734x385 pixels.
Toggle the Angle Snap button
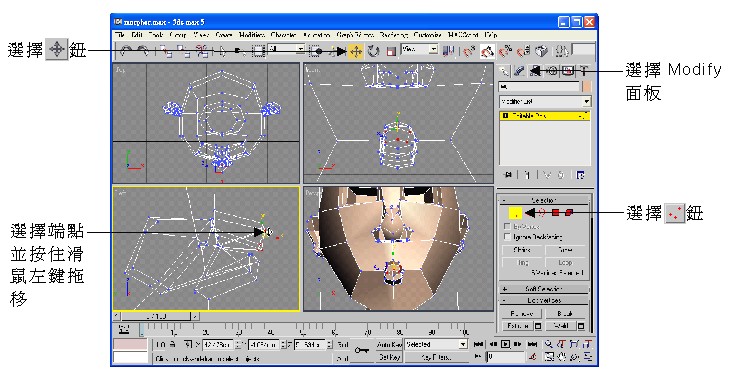point(487,51)
